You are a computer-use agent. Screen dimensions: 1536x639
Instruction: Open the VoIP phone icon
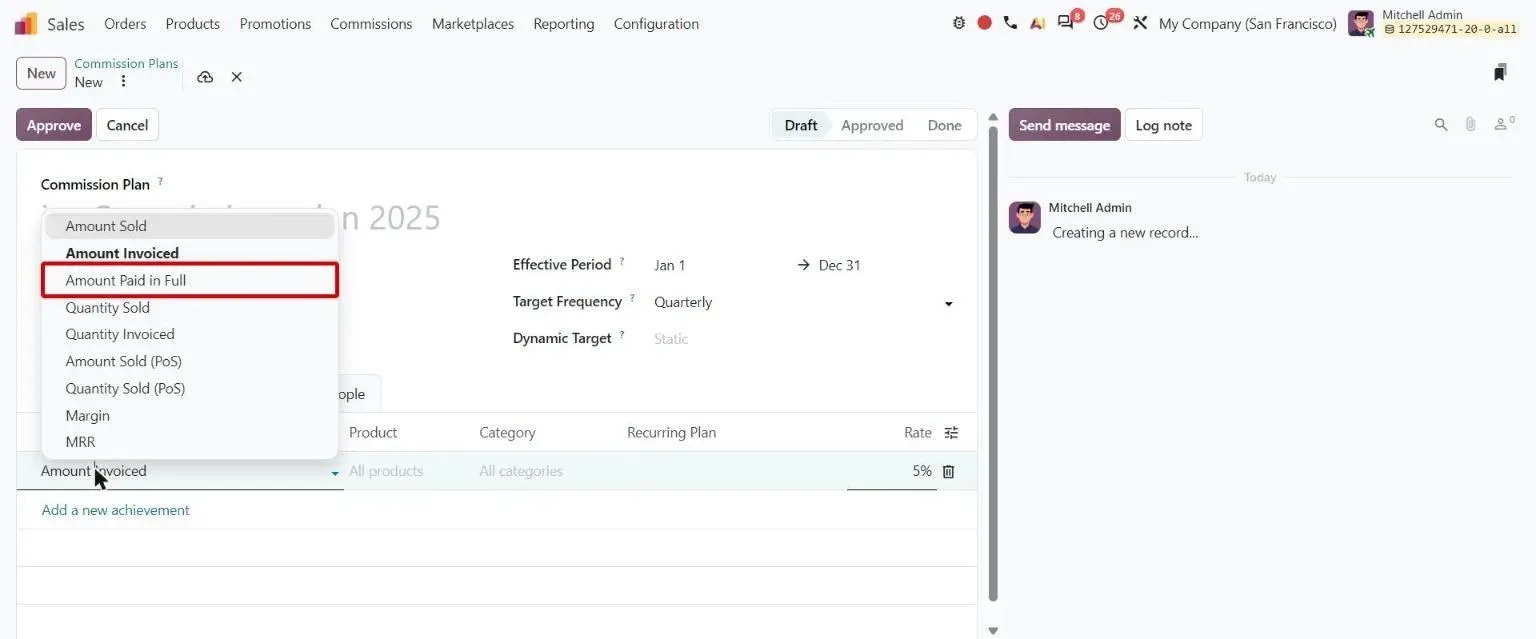pyautogui.click(x=1010, y=23)
